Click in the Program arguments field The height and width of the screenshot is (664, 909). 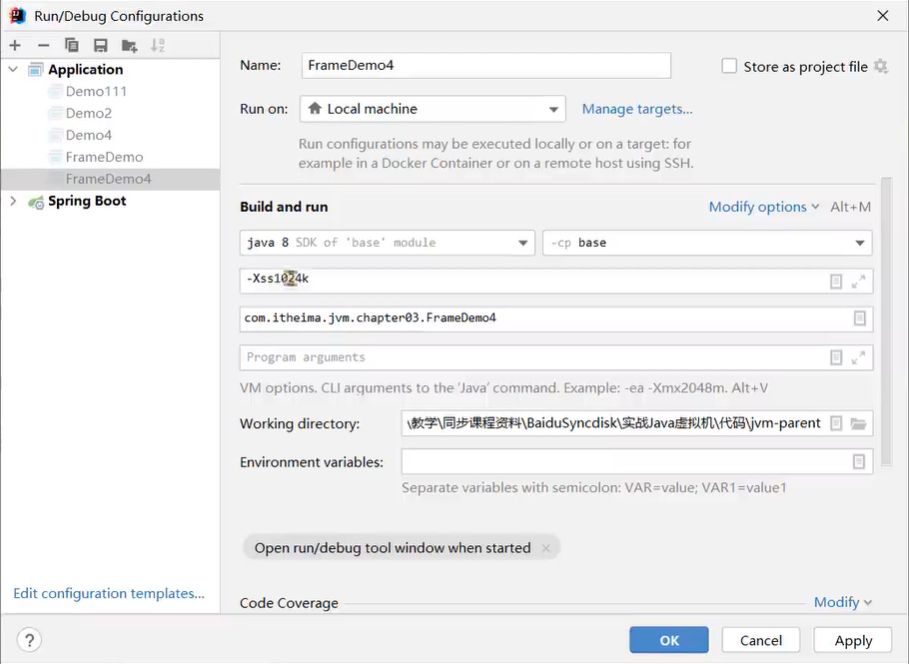coord(530,357)
